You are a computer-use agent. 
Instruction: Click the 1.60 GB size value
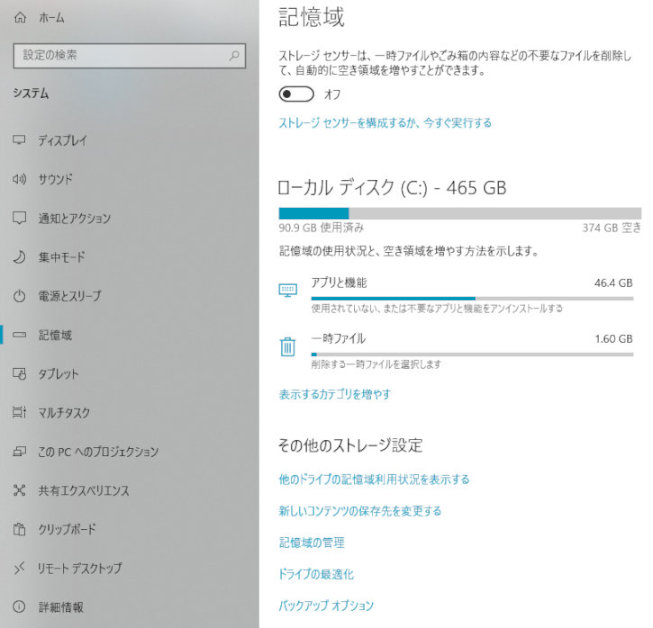click(614, 339)
